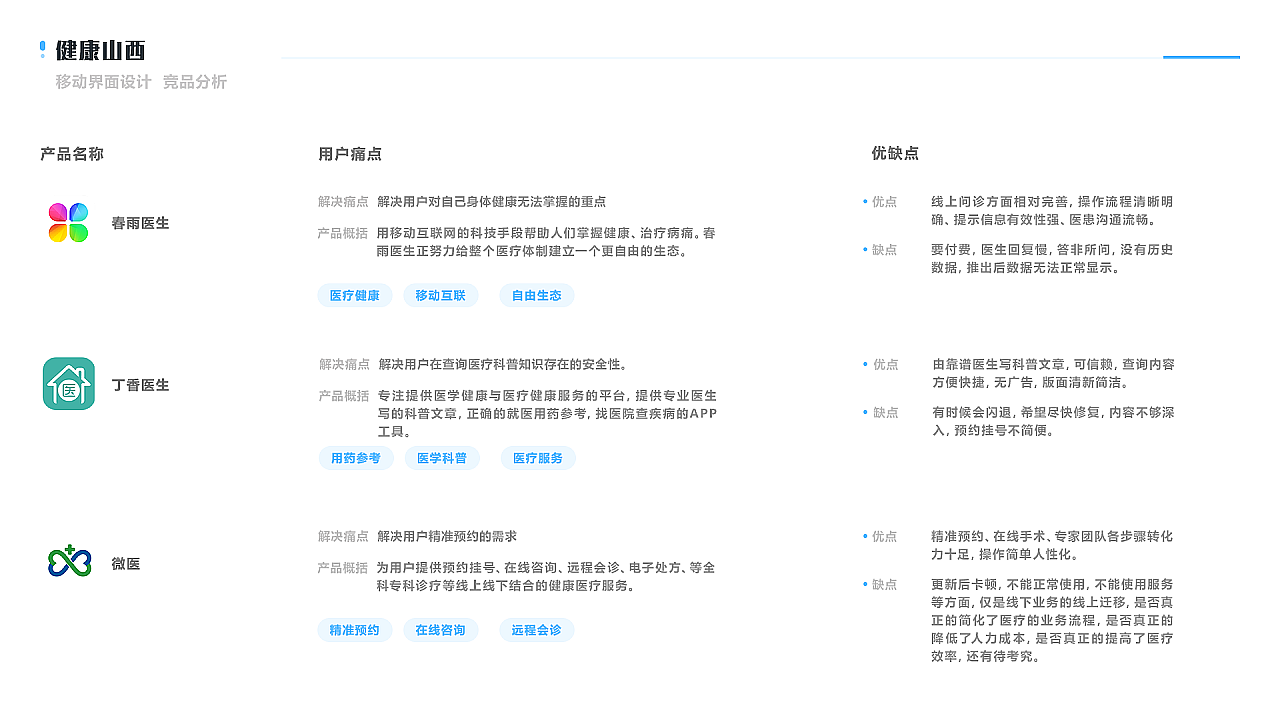The image size is (1280, 720).
Task: Select the 精准预约 tag
Action: 355,630
